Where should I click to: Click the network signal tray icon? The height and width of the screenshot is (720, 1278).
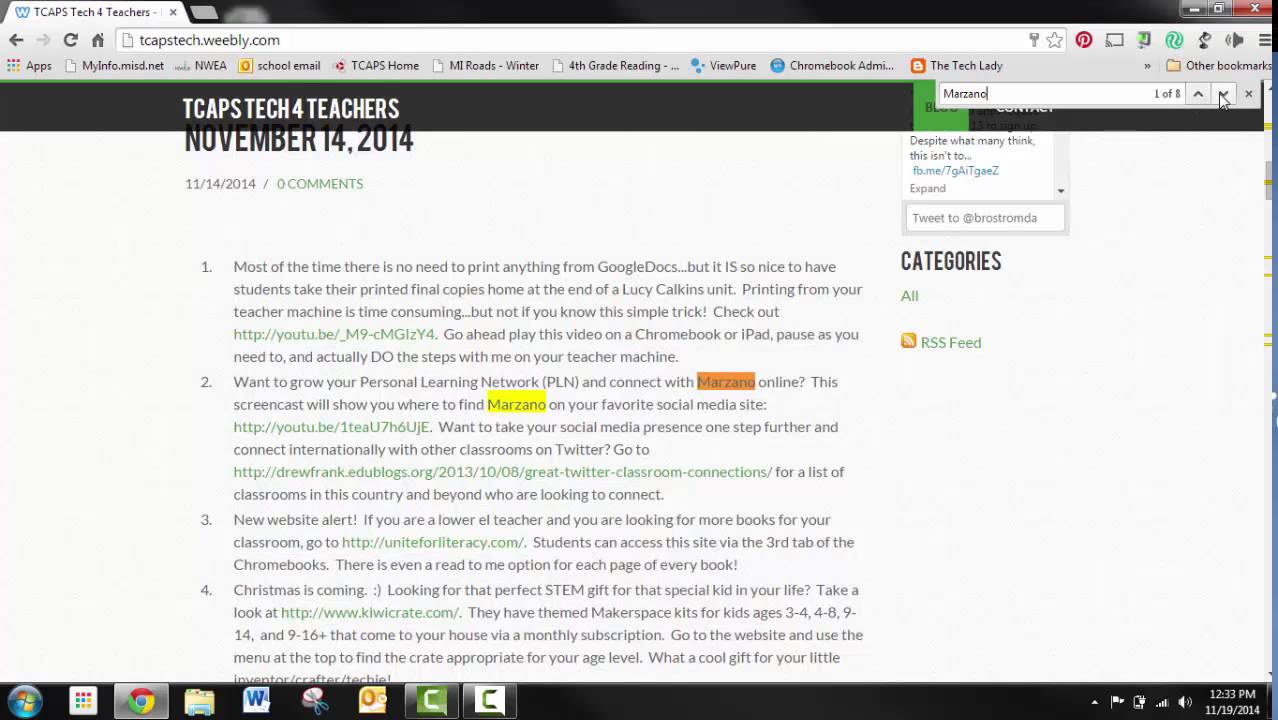1162,702
